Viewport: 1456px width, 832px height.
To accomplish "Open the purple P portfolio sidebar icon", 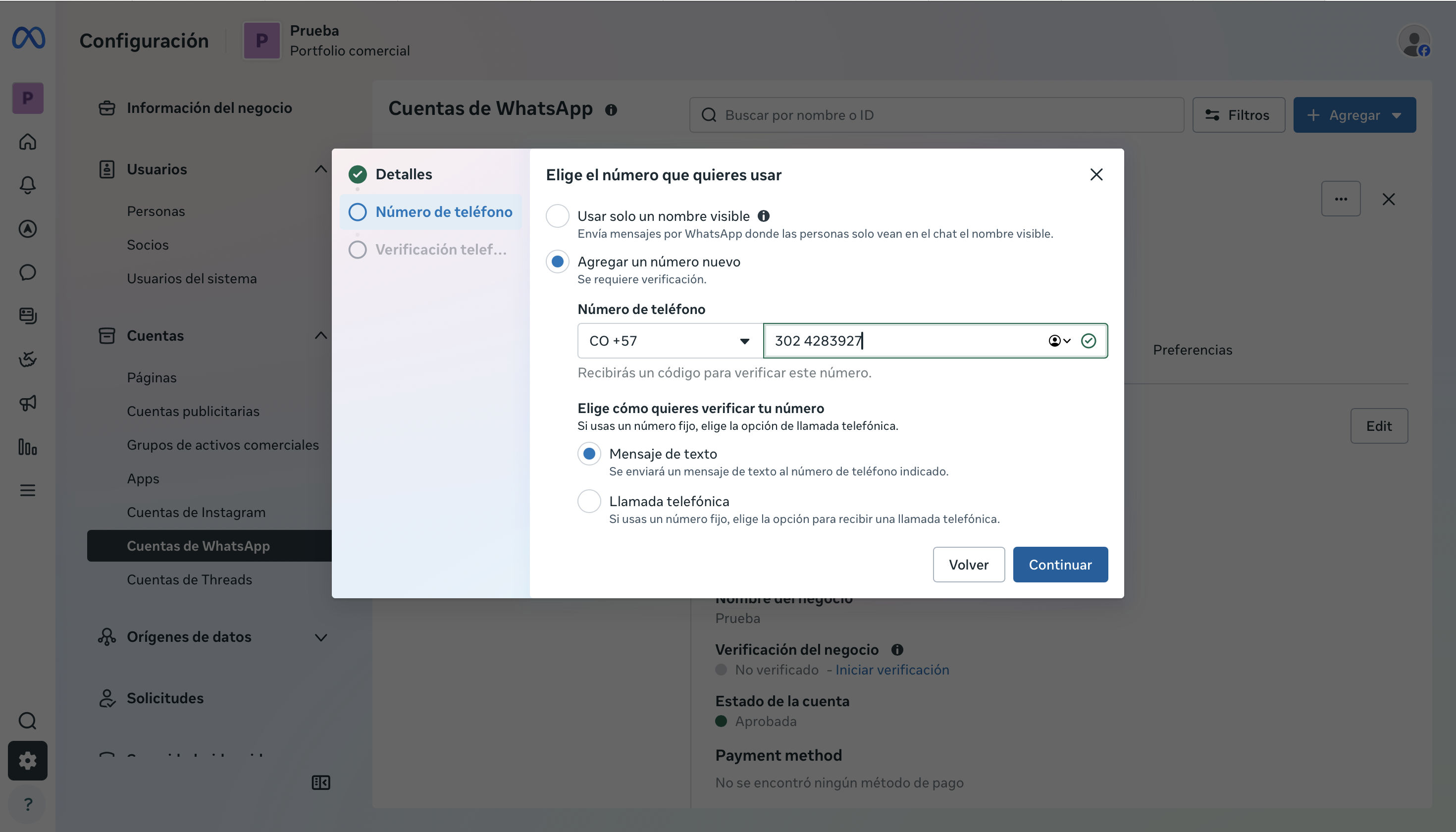I will (27, 98).
